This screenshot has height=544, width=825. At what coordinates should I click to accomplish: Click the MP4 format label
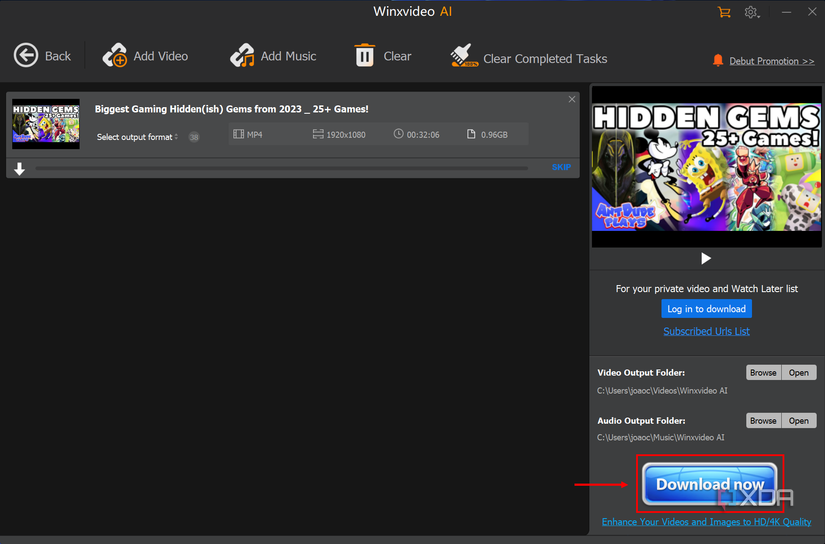255,135
